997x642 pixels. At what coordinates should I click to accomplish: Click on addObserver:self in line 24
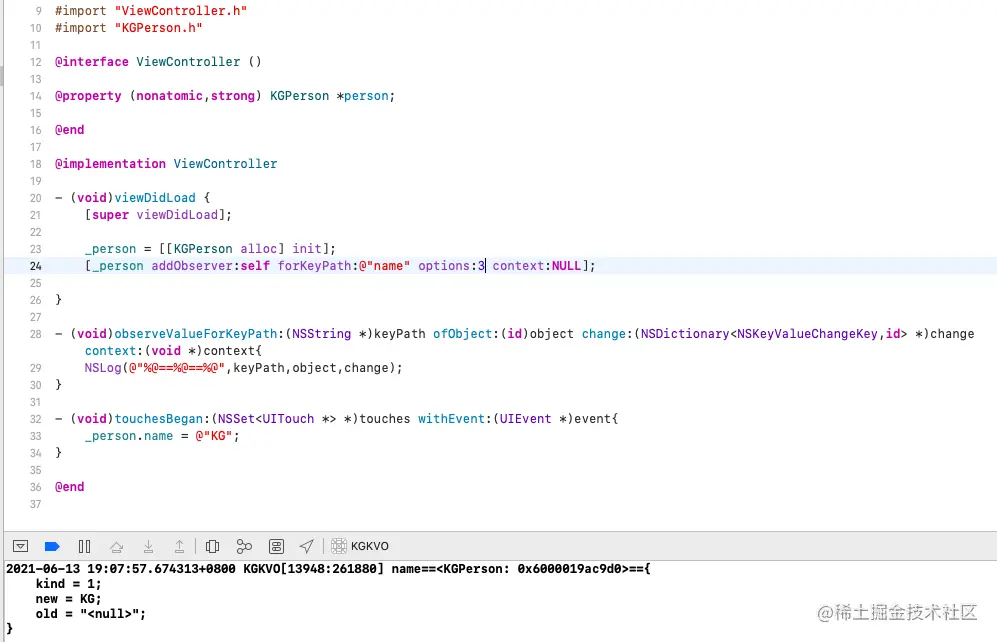(x=210, y=266)
